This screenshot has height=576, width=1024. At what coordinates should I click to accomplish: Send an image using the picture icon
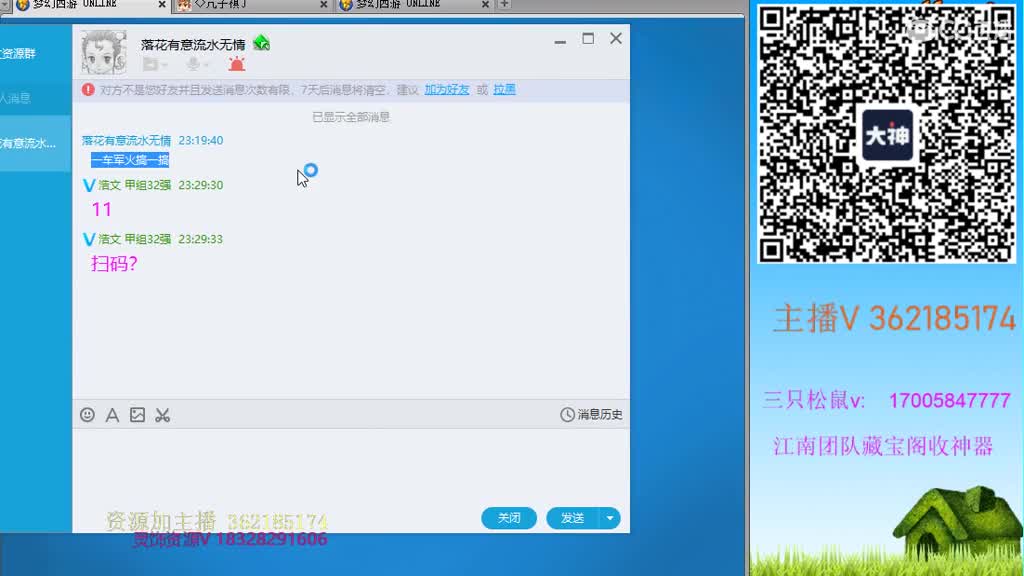click(x=137, y=414)
